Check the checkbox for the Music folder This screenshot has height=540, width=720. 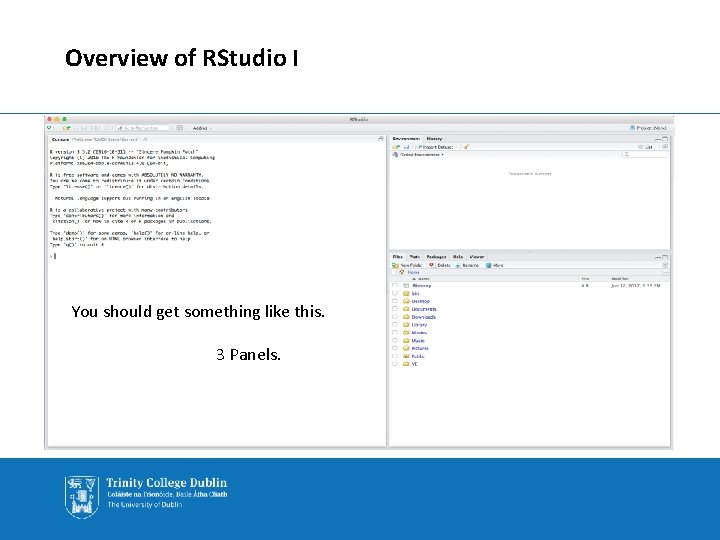point(394,341)
